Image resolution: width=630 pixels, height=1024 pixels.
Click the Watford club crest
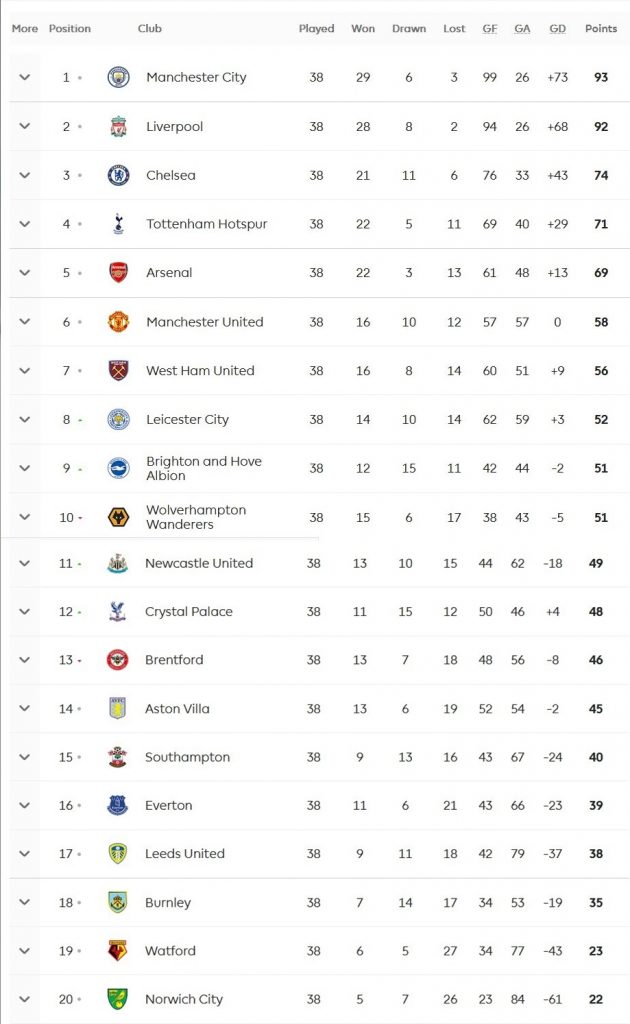point(118,950)
